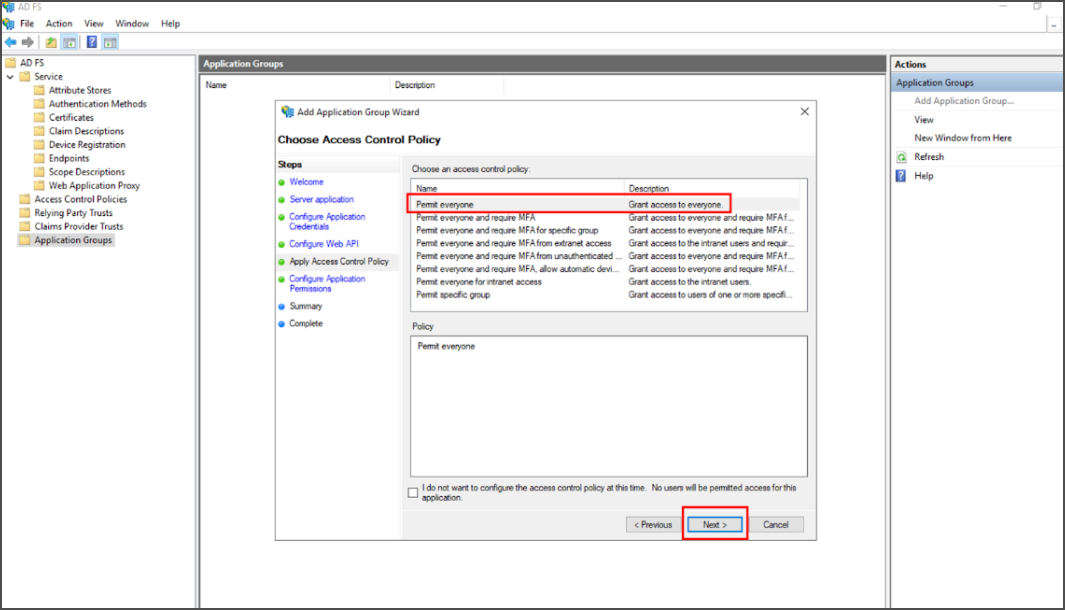
Task: Click the Add Application Group Wizard title icon
Action: pos(287,112)
